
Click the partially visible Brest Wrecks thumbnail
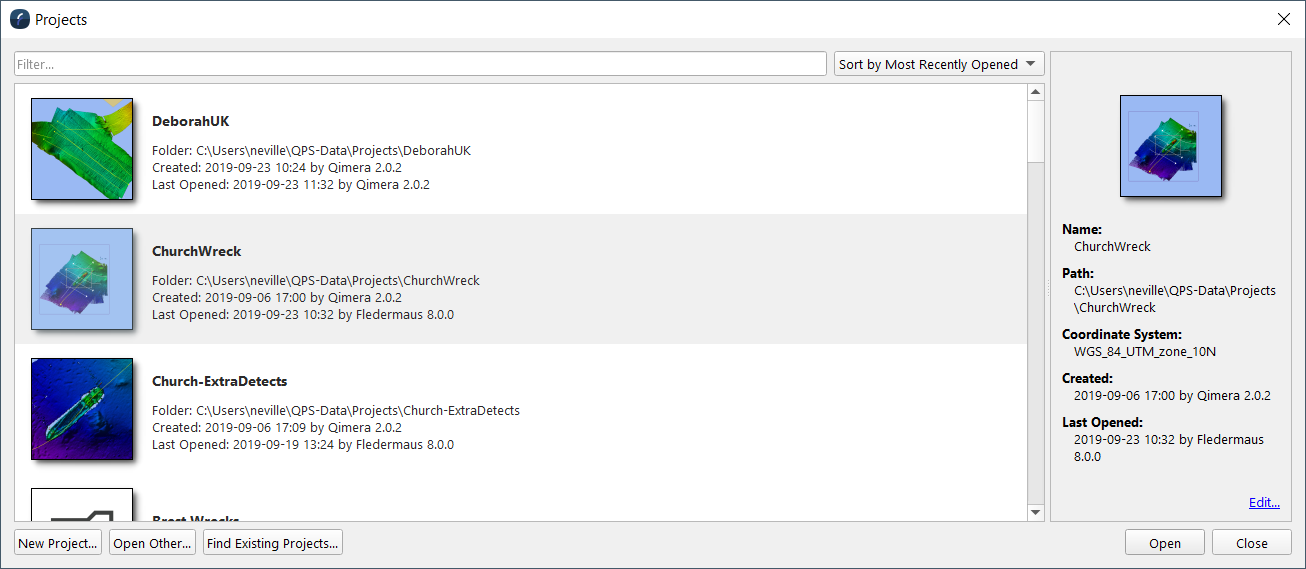[82, 505]
